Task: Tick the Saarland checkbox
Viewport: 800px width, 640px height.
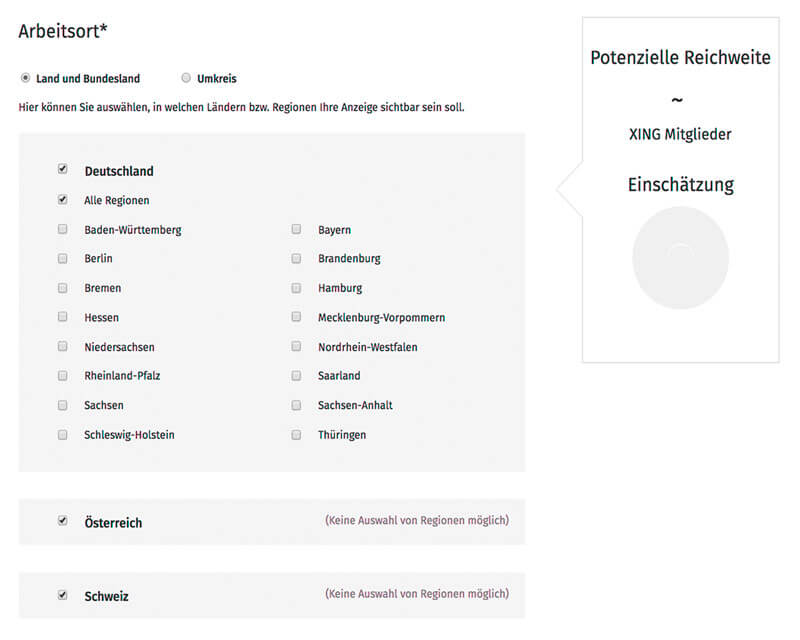Action: [x=296, y=376]
